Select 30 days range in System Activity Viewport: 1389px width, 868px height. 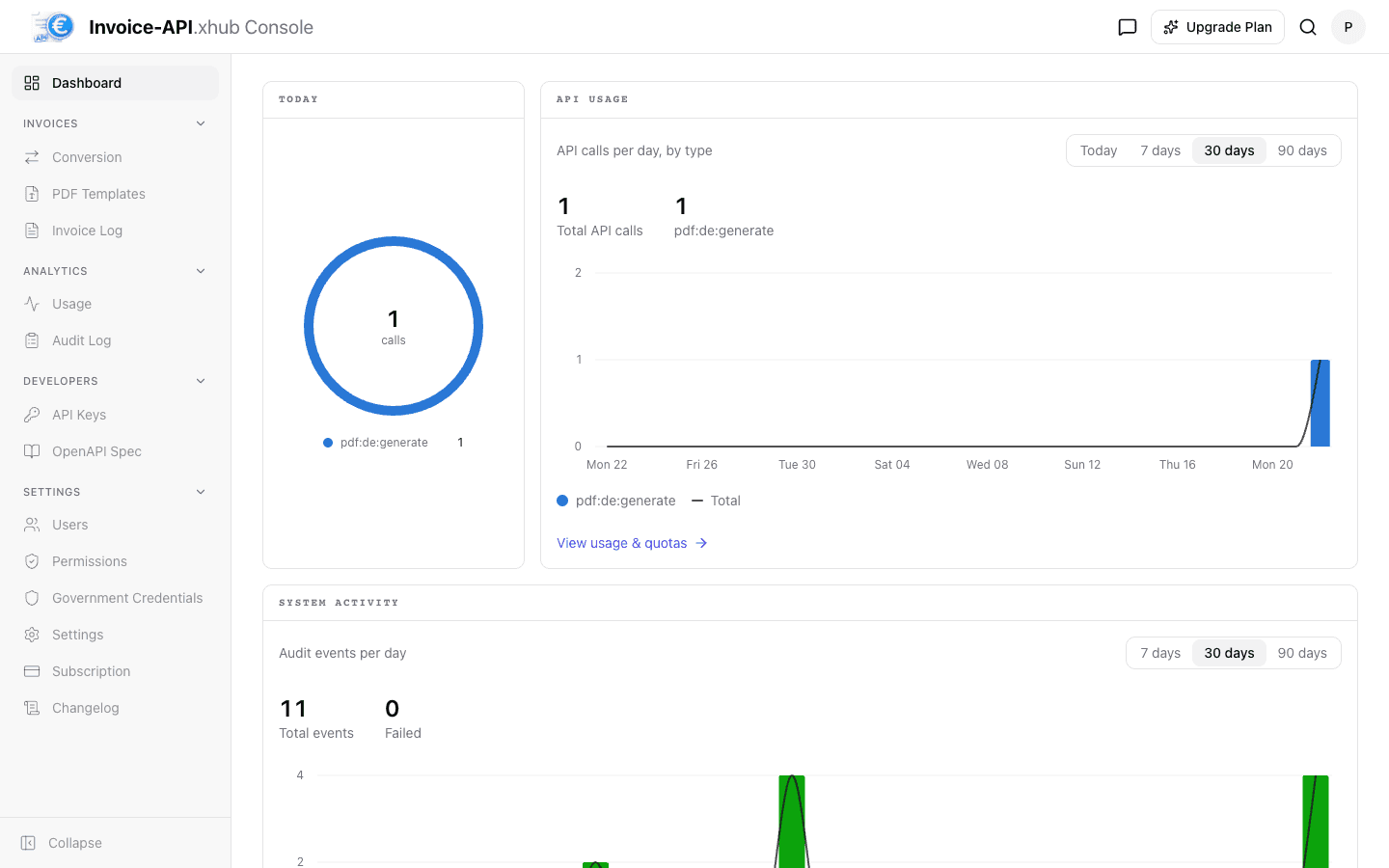tap(1229, 653)
